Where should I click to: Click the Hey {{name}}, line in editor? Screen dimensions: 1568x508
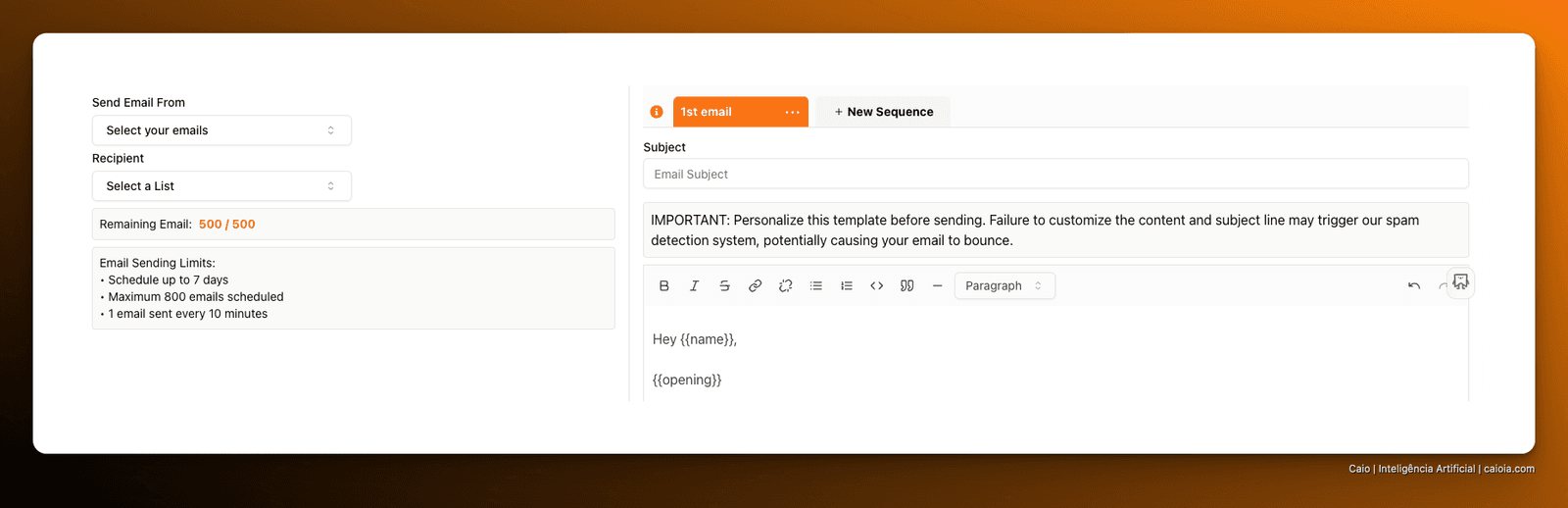[x=695, y=339]
